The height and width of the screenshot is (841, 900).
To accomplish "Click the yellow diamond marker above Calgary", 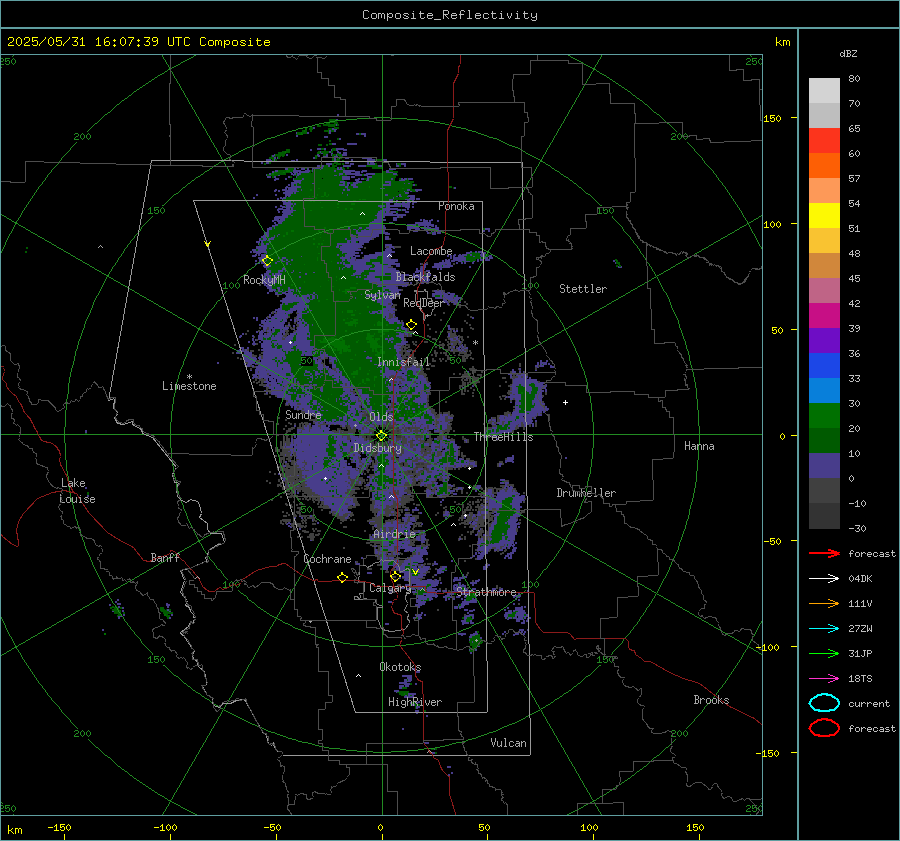I will click(x=395, y=576).
